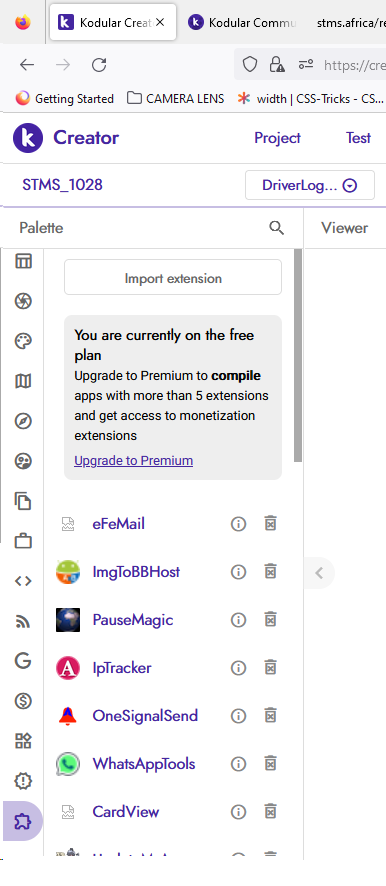The height and width of the screenshot is (886, 386).
Task: Click the padlock site security icon
Action: 277,64
